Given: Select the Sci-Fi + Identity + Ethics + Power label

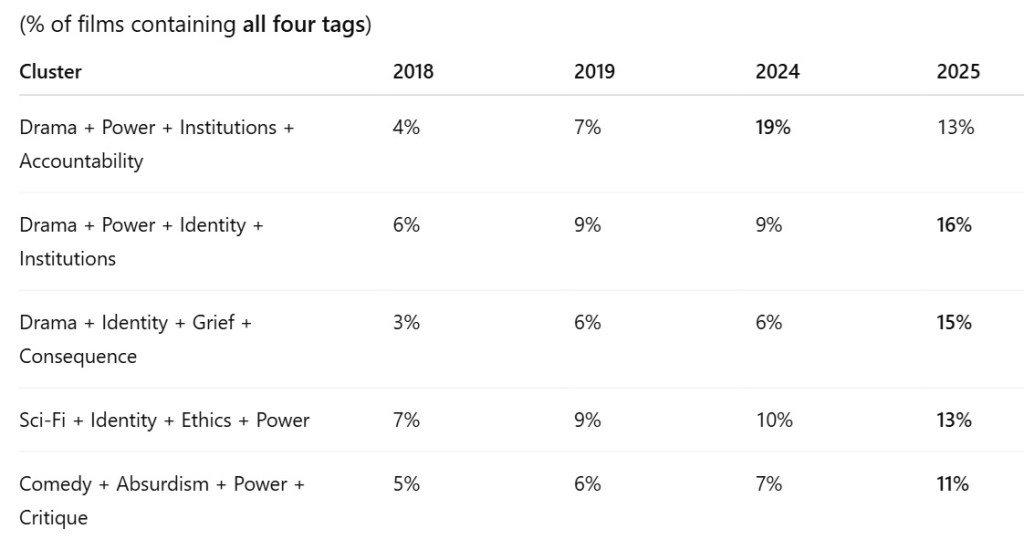Looking at the screenshot, I should pos(164,420).
